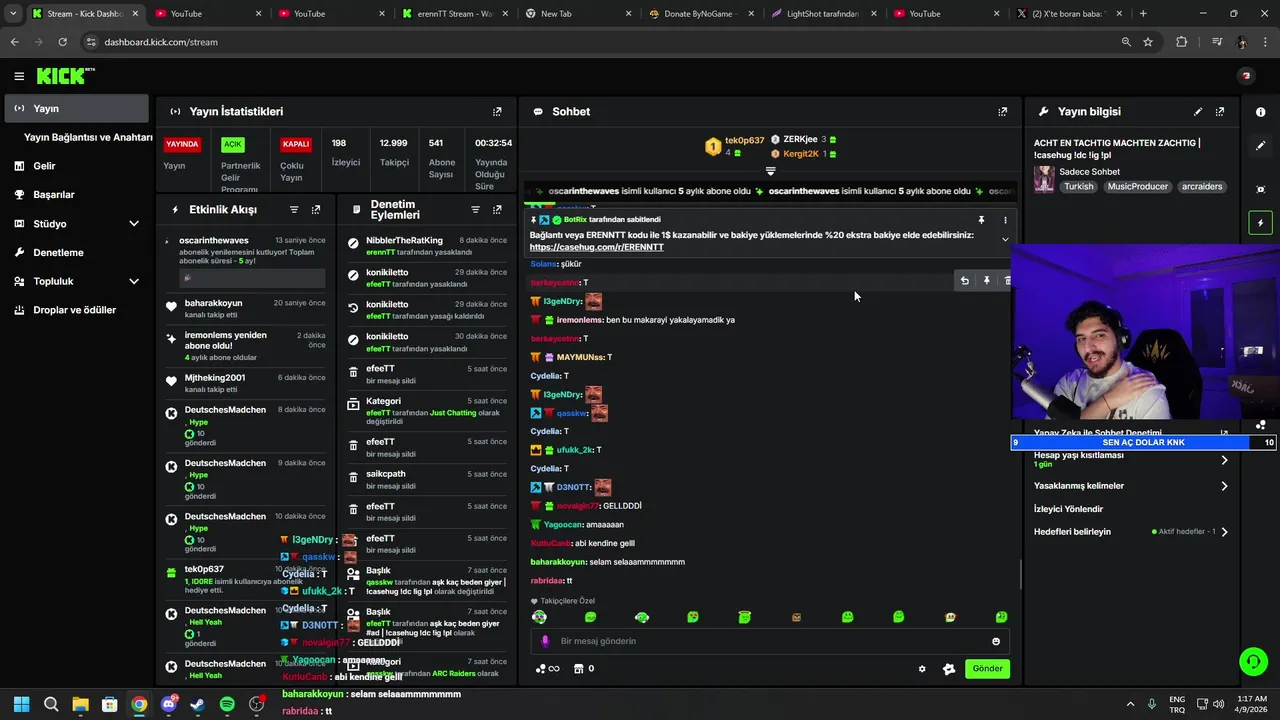Open İzleyici Yönlendir option
Viewport: 1280px width, 720px height.
click(x=1068, y=509)
